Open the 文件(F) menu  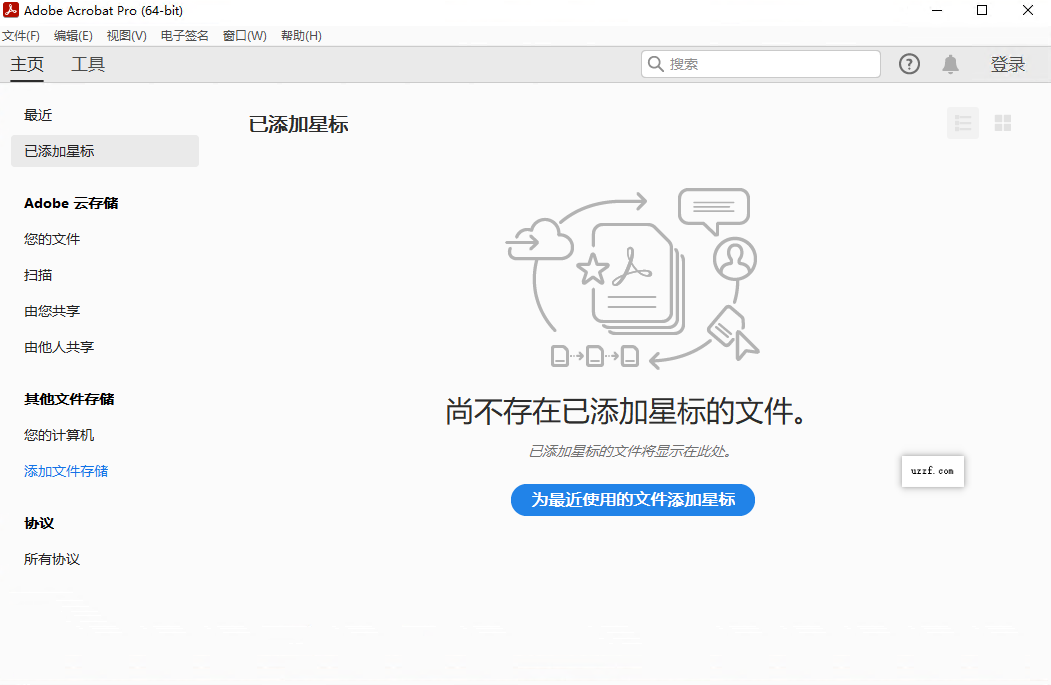[21, 36]
